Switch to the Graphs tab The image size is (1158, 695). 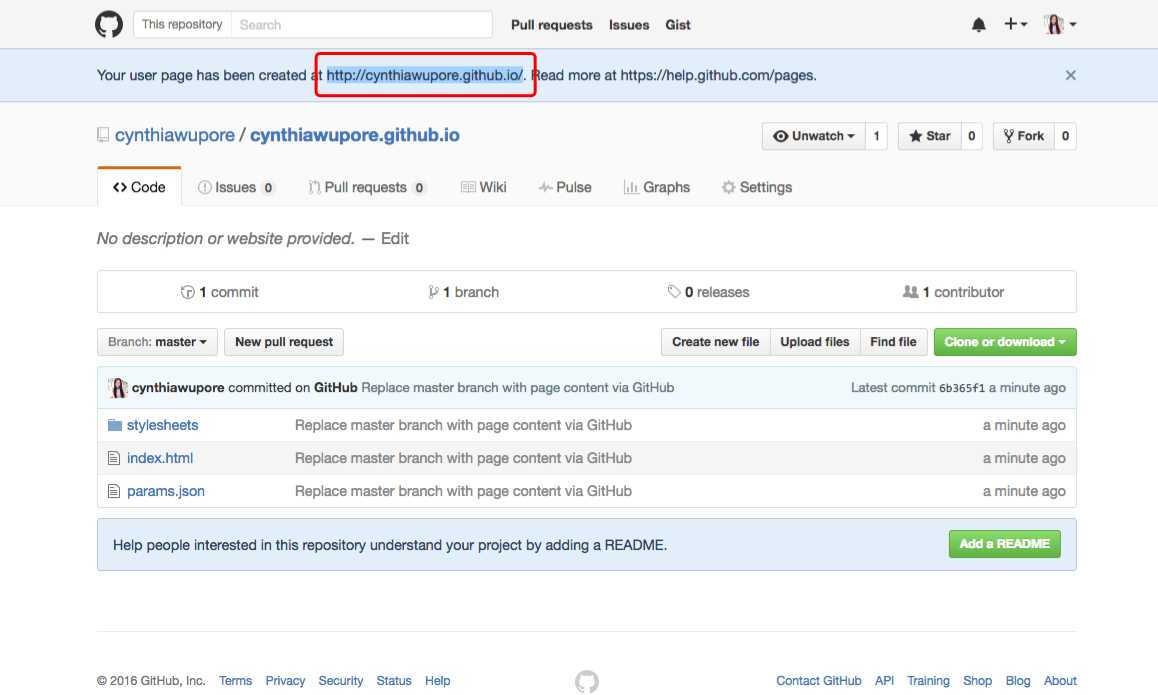[x=657, y=188]
